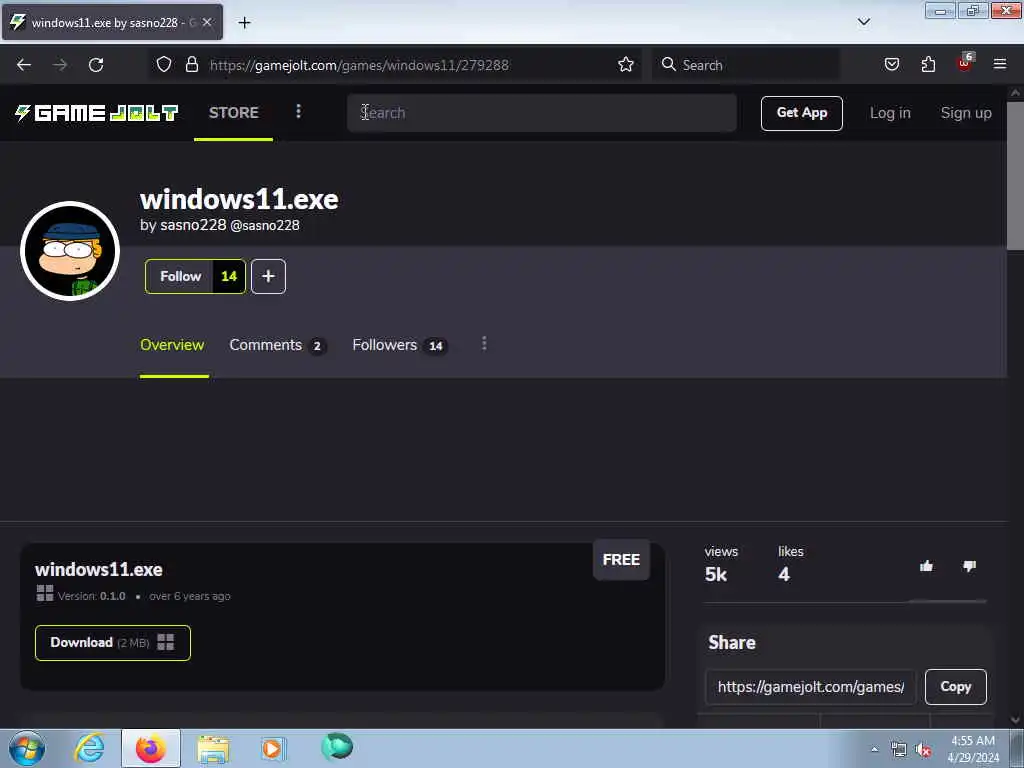Open the more menu beside STORE
This screenshot has height=768, width=1024.
click(x=298, y=112)
